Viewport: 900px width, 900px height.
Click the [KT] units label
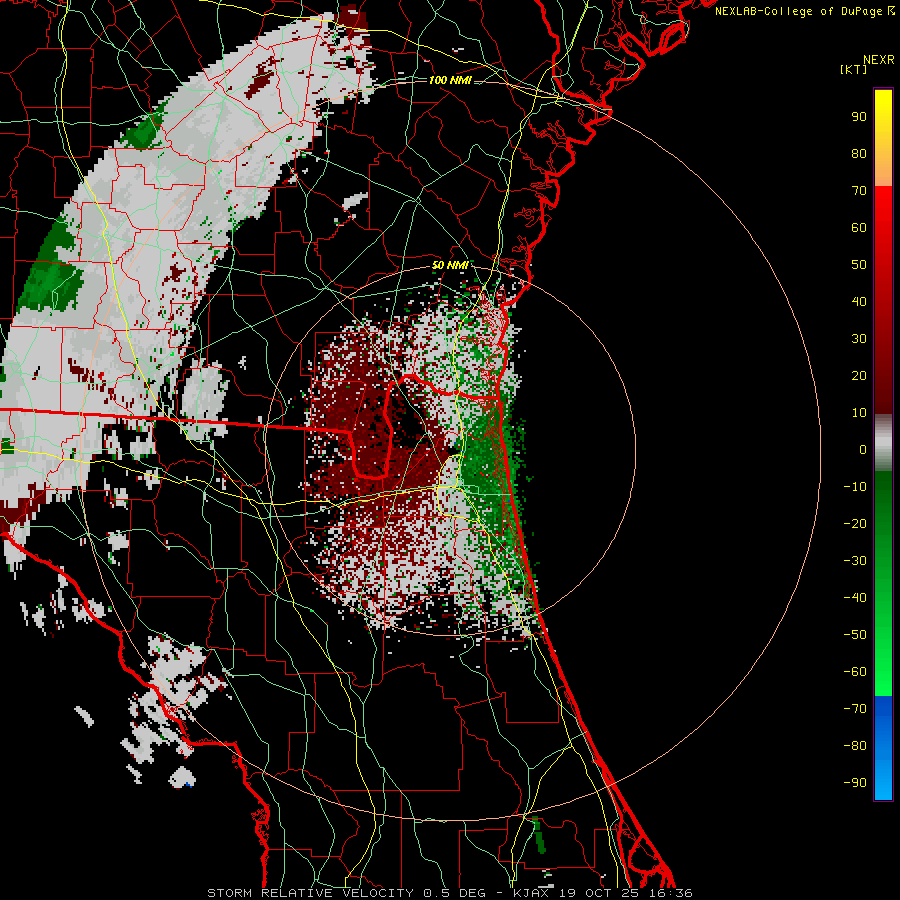tap(854, 69)
